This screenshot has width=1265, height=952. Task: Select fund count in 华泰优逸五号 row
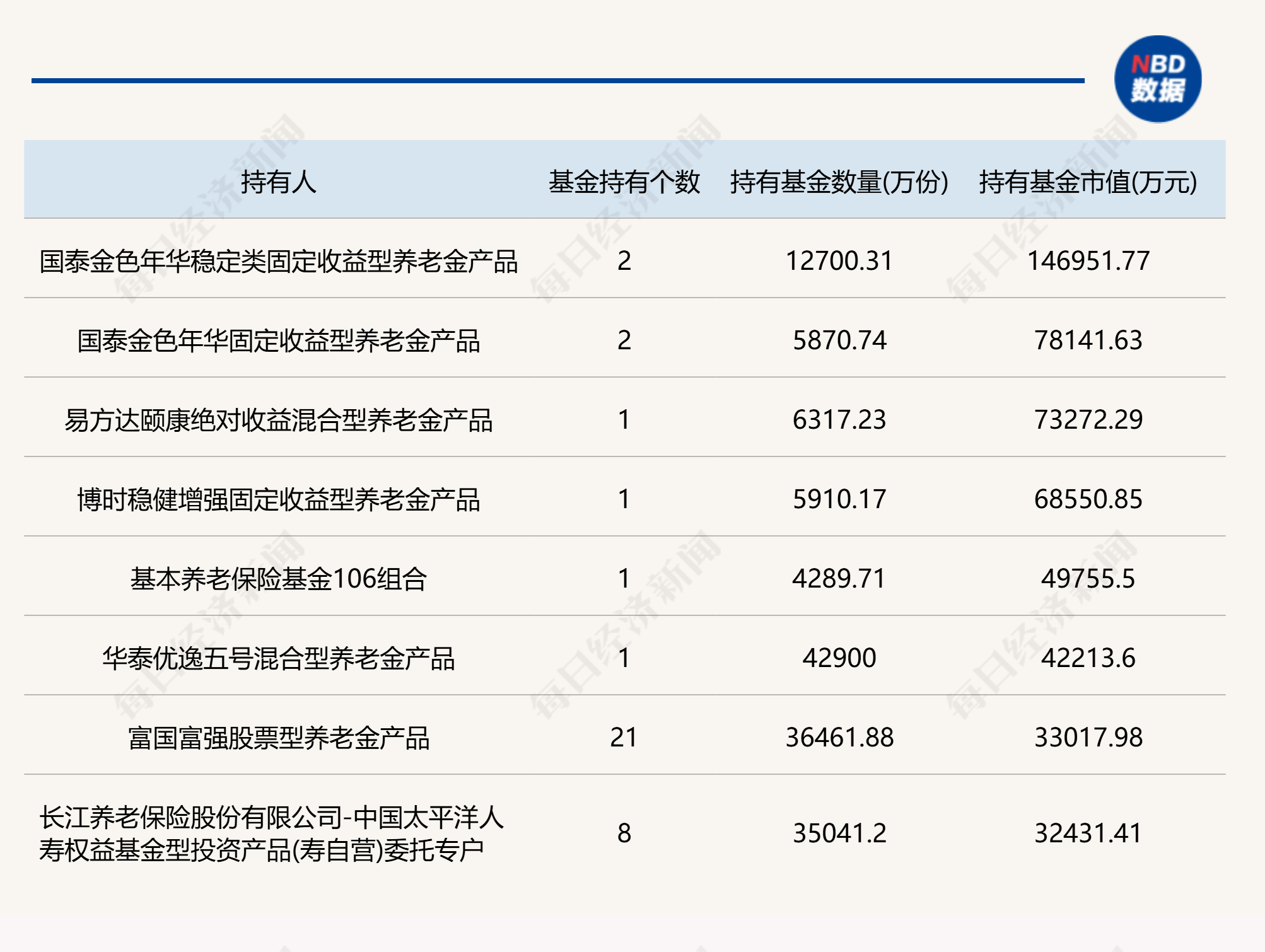pyautogui.click(x=624, y=658)
